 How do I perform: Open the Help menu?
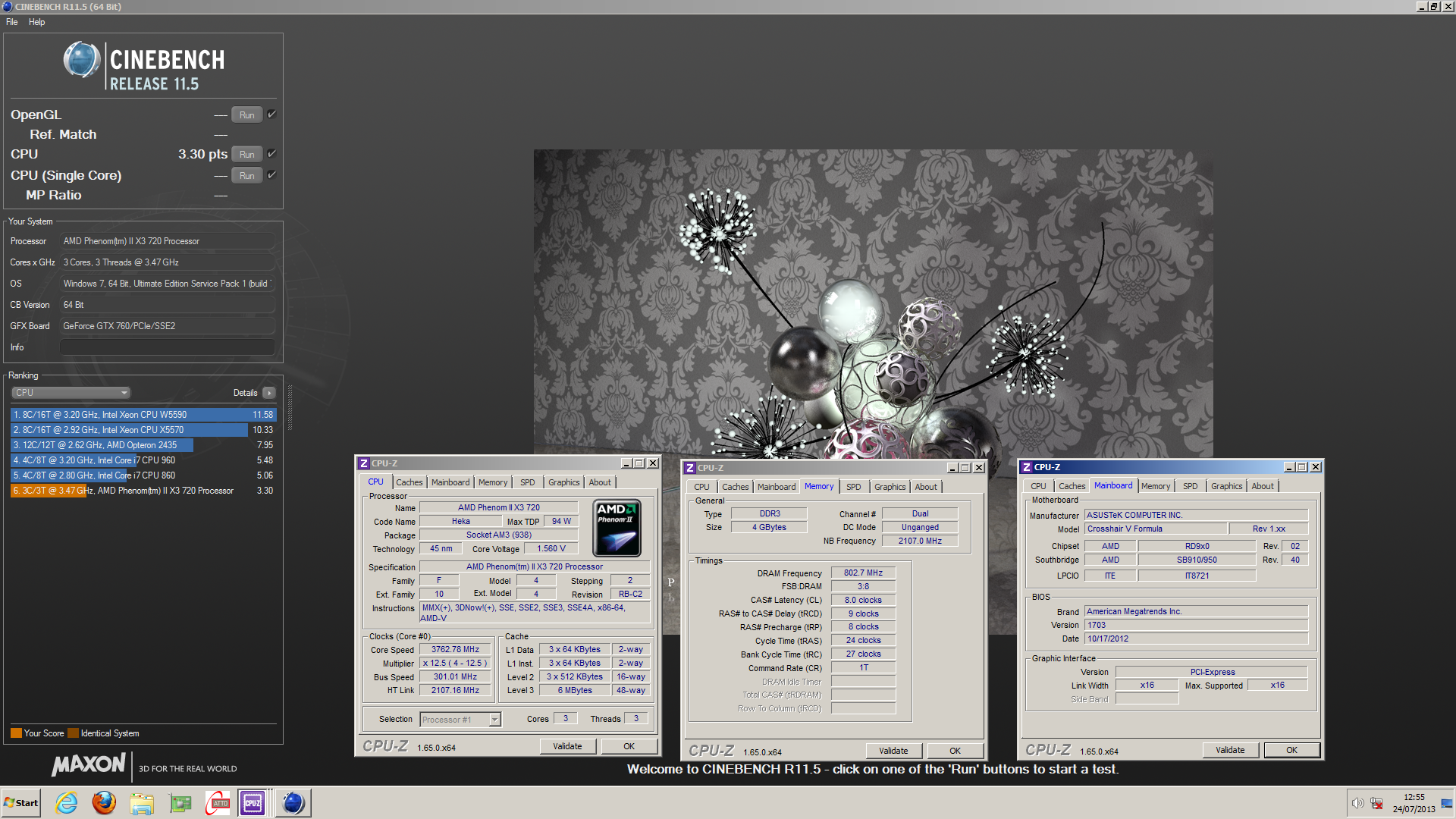pyautogui.click(x=36, y=22)
